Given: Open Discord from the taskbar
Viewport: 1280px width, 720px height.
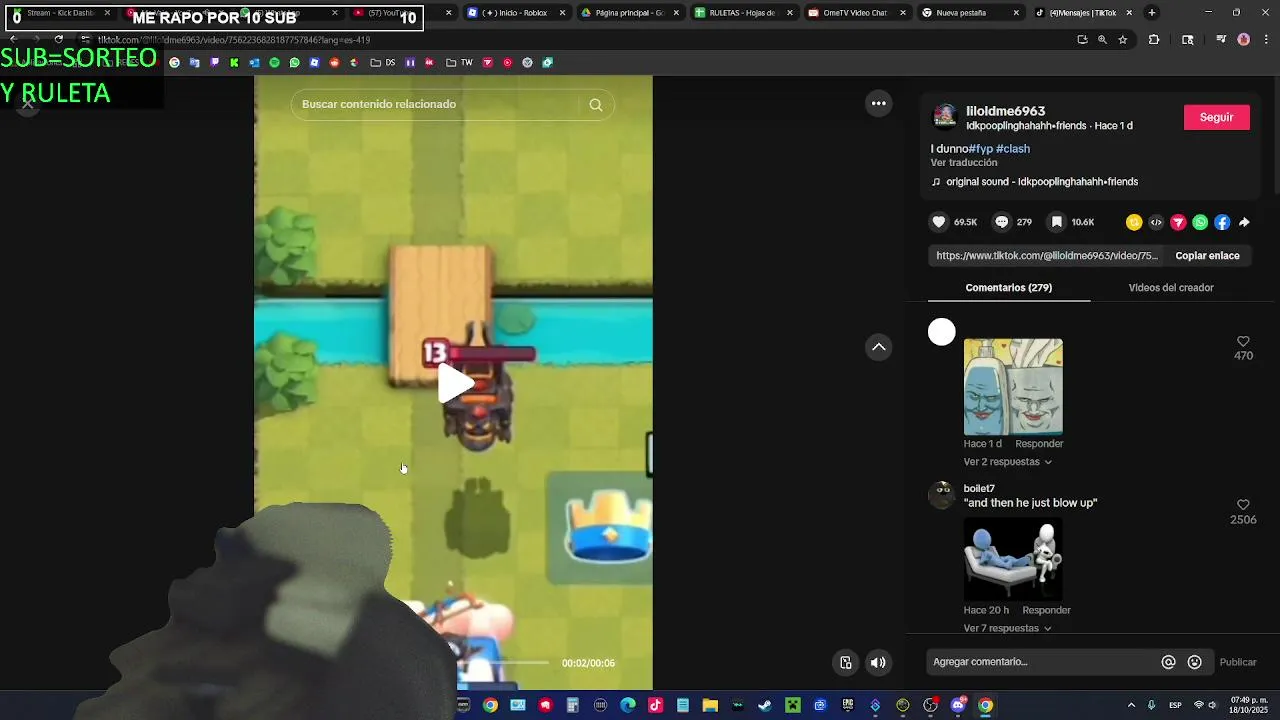Looking at the screenshot, I should click(958, 705).
